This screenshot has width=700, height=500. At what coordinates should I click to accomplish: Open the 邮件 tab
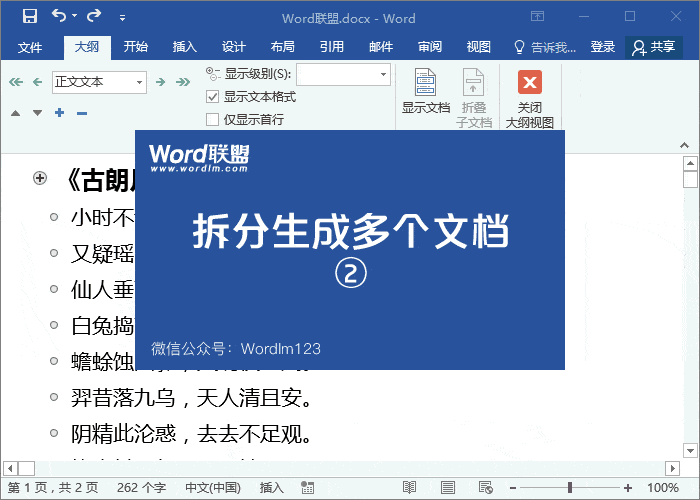(x=381, y=47)
